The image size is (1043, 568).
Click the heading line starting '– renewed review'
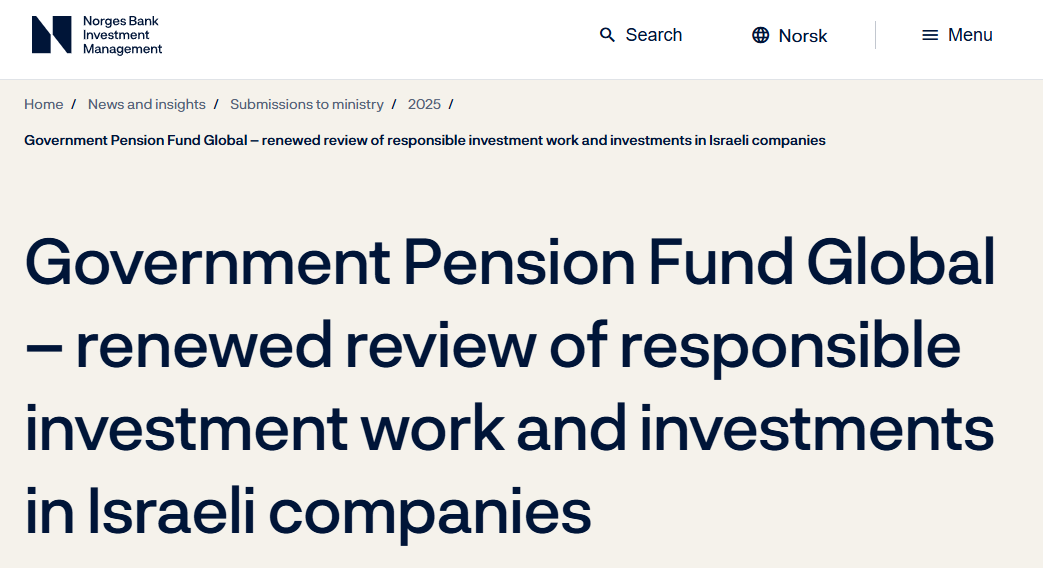(x=492, y=346)
